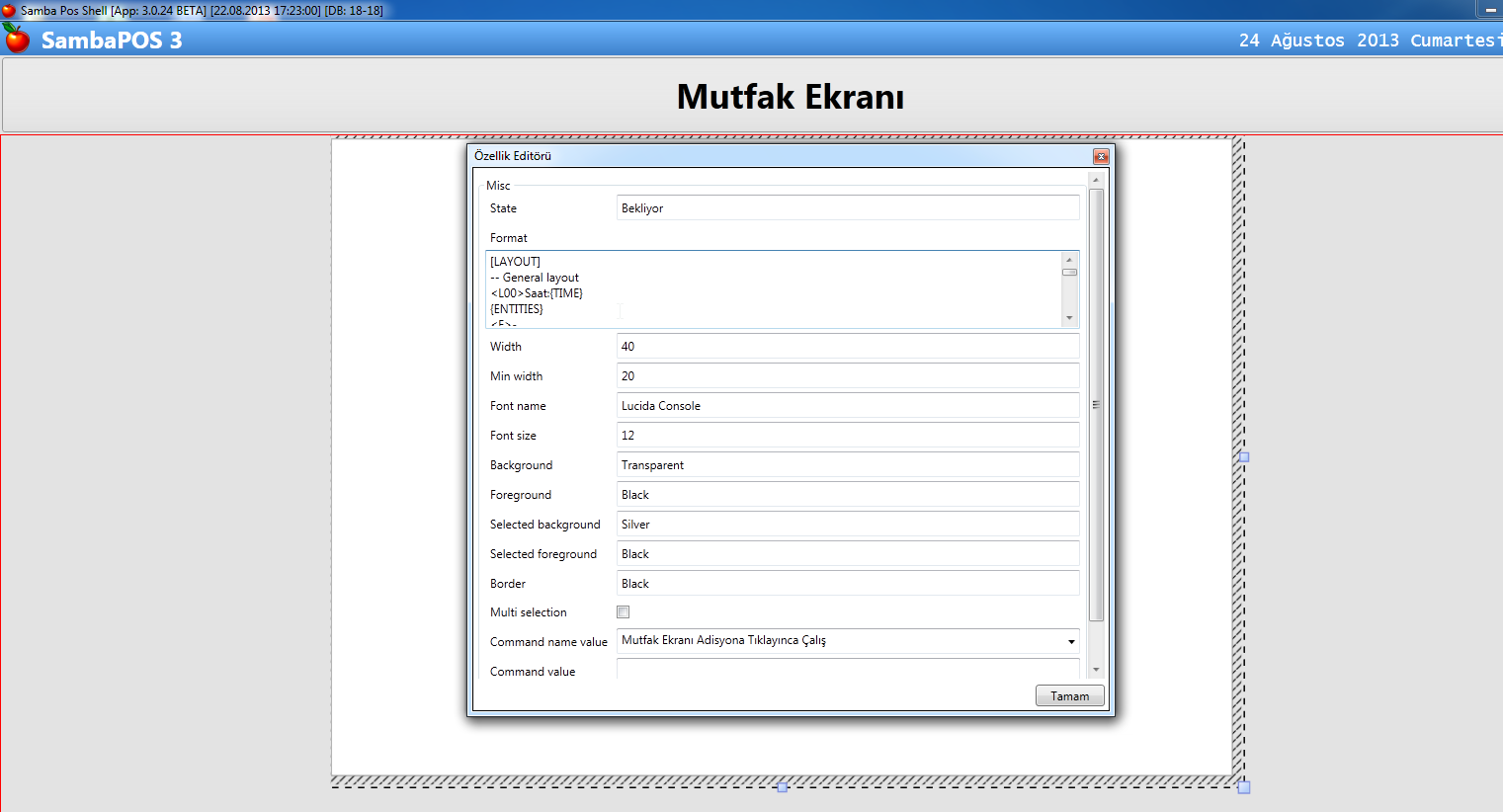This screenshot has width=1503, height=812.
Task: Click the SambaPOS apple logo
Action: [x=17, y=39]
